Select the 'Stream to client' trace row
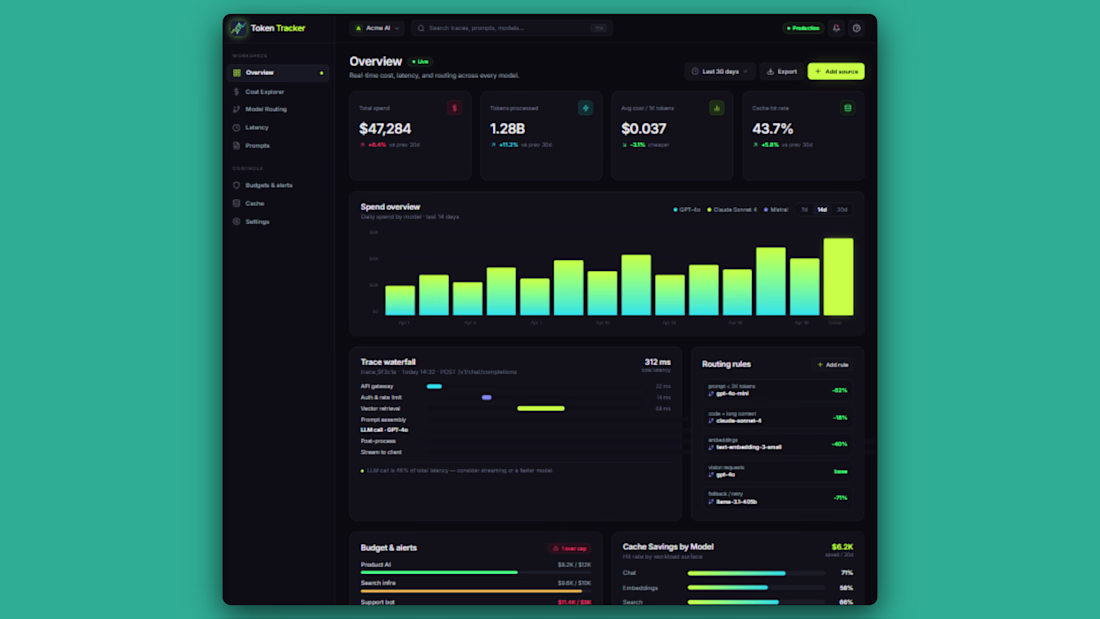This screenshot has width=1100, height=619. (516, 452)
